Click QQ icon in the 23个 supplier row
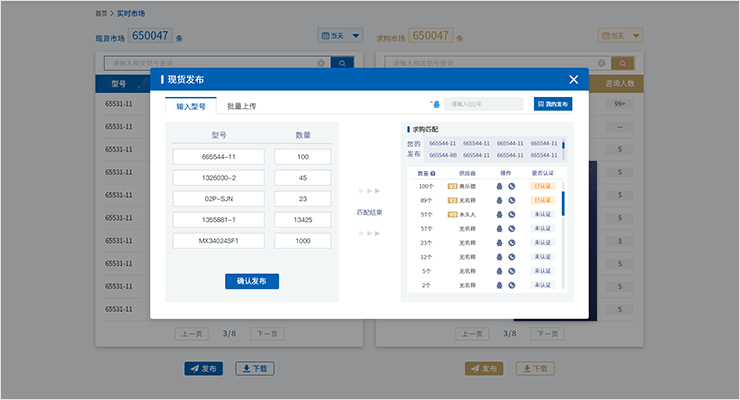This screenshot has width=740, height=400. (x=499, y=243)
